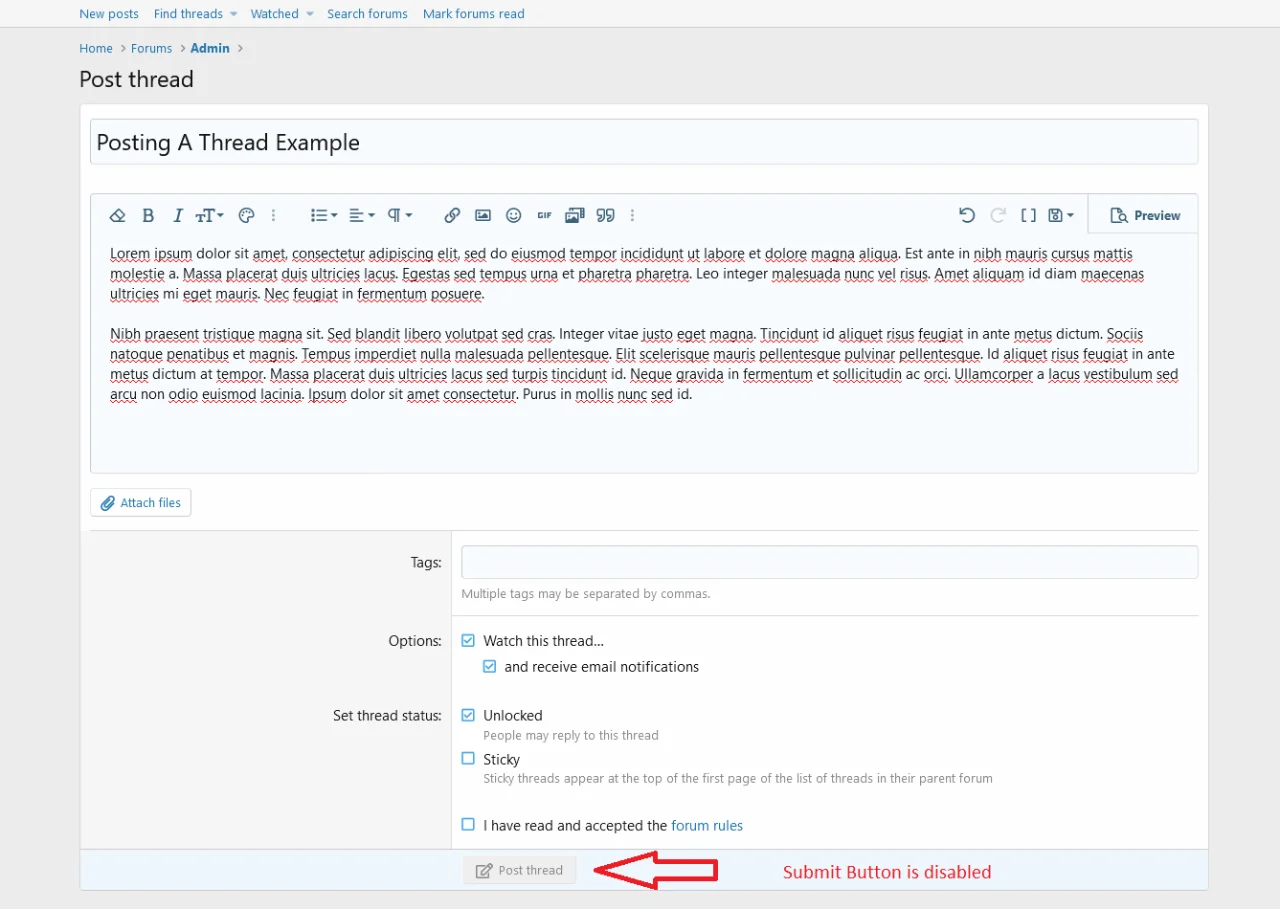Click the eraser remove formatting icon
Screen dimensions: 1280x909
(x=118, y=215)
